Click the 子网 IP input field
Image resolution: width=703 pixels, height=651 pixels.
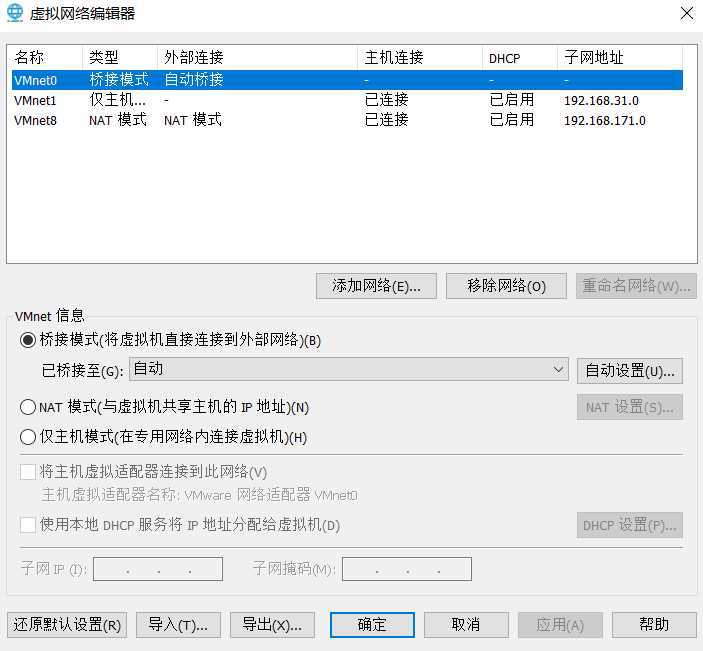tap(158, 569)
